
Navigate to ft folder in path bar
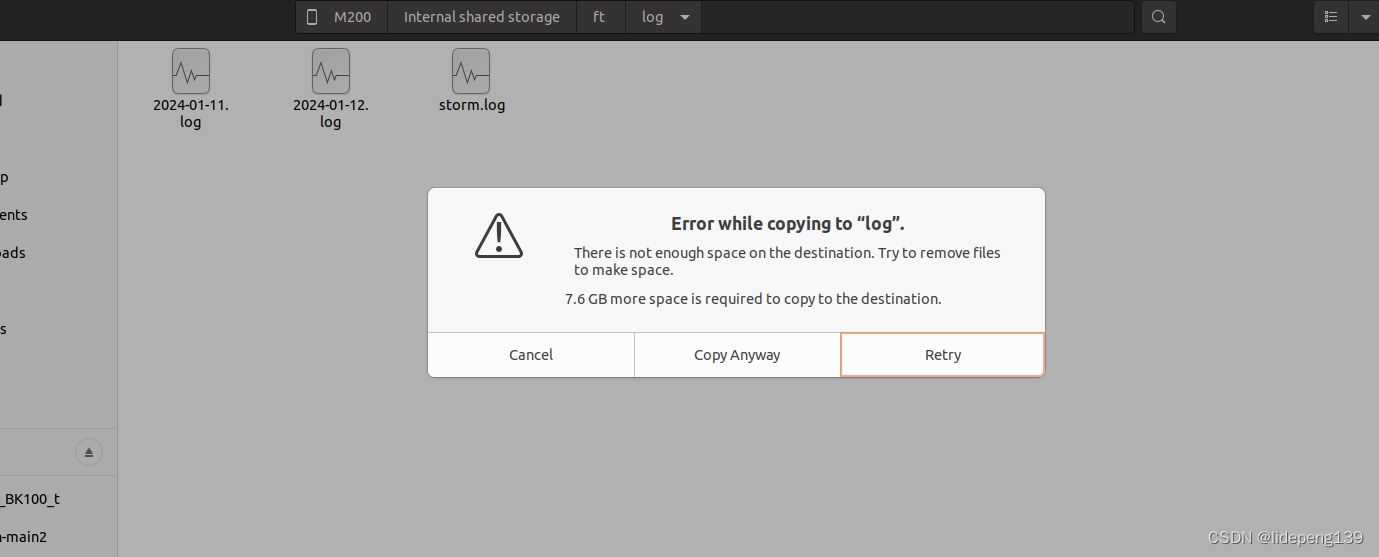[599, 17]
